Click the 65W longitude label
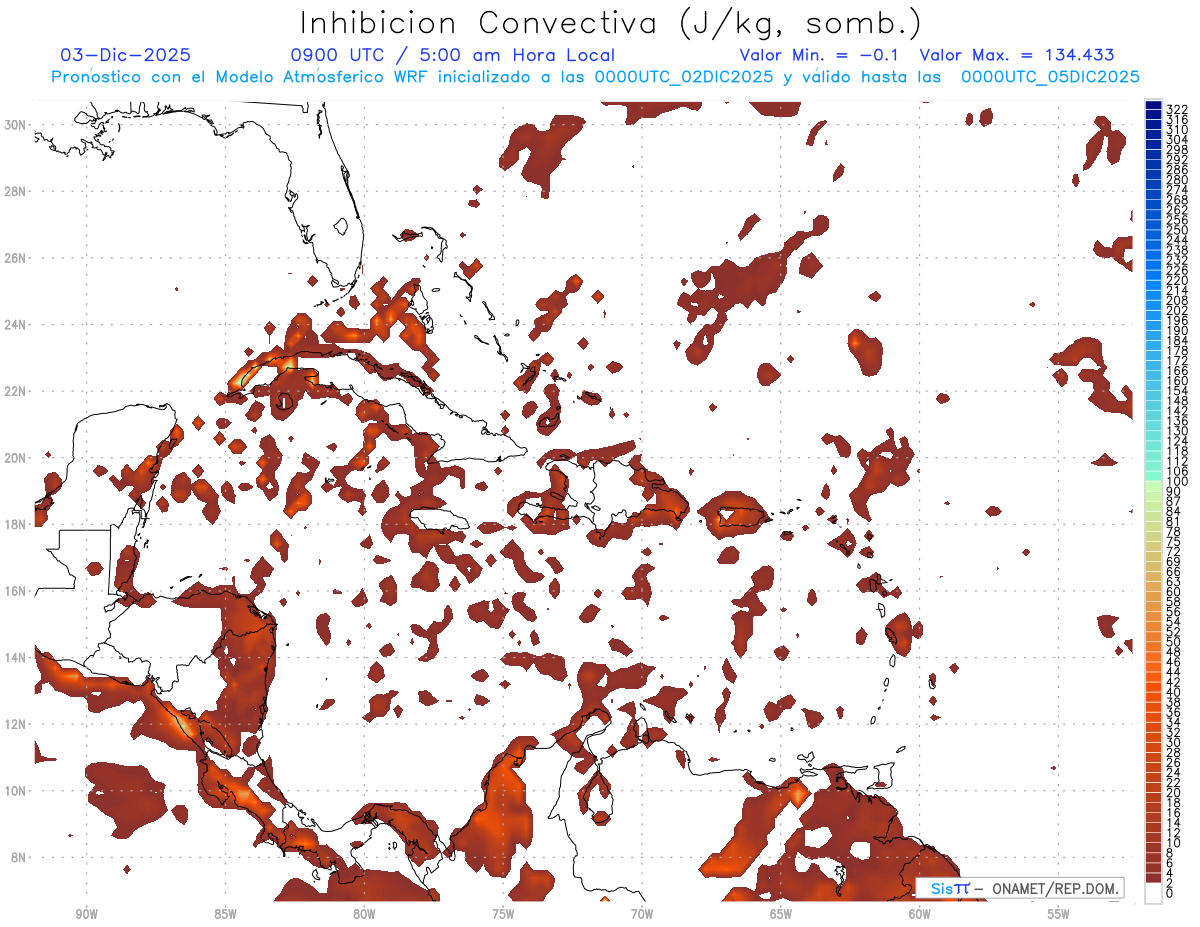The image size is (1200, 927). (781, 914)
